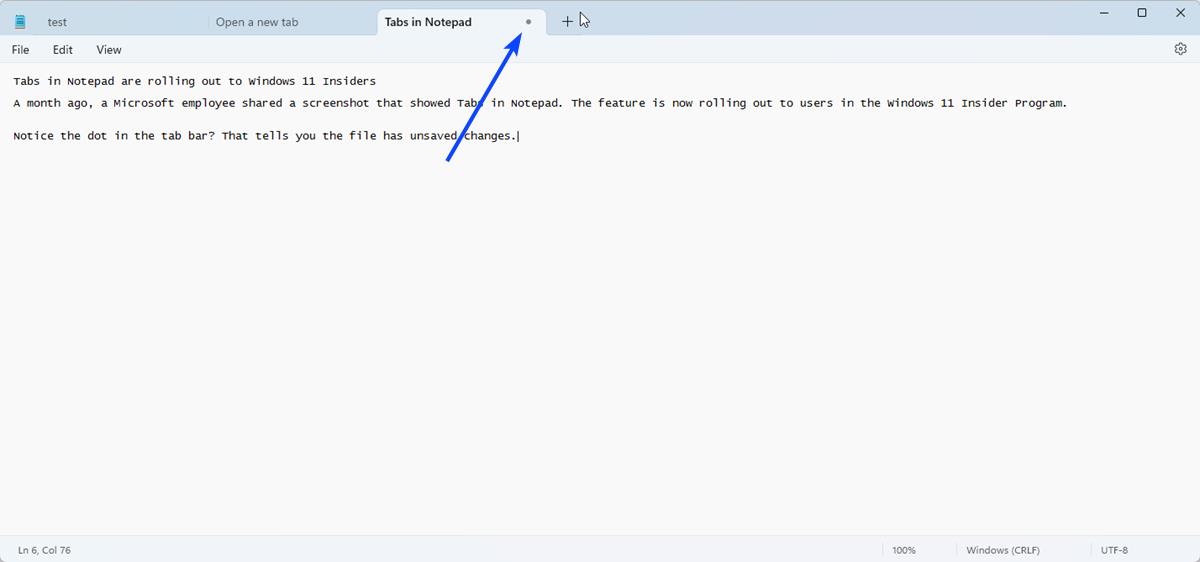
Task: Click the line starting with Notice the dot
Action: 266,136
